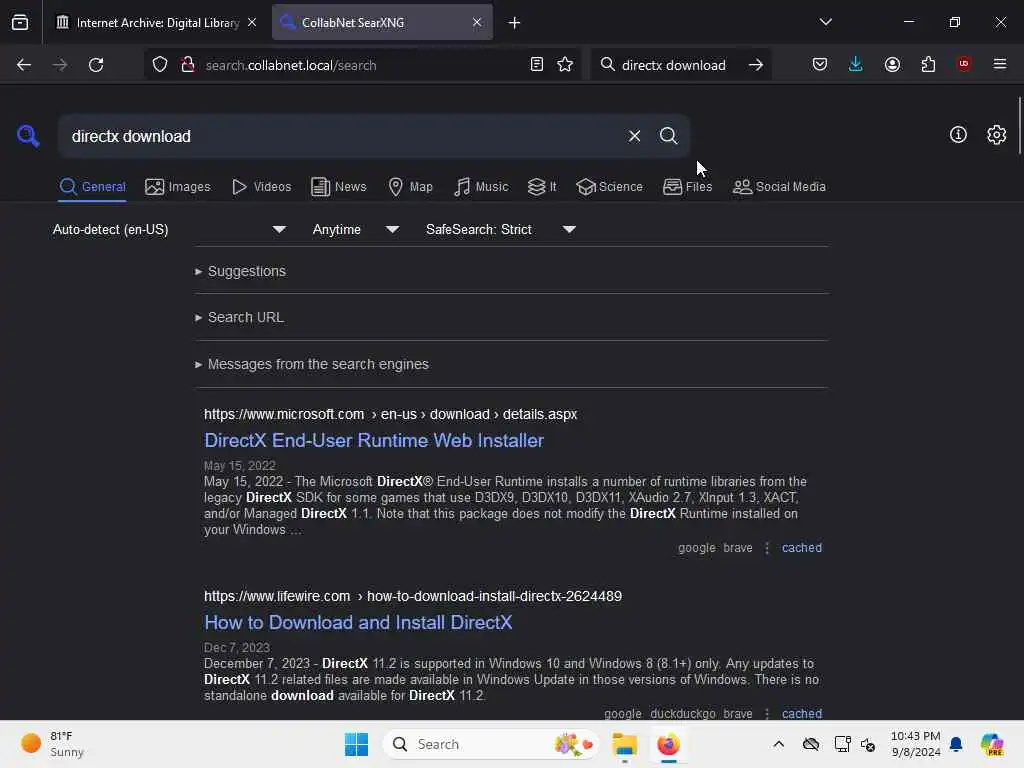Submit search with the magnifier button

click(x=668, y=136)
